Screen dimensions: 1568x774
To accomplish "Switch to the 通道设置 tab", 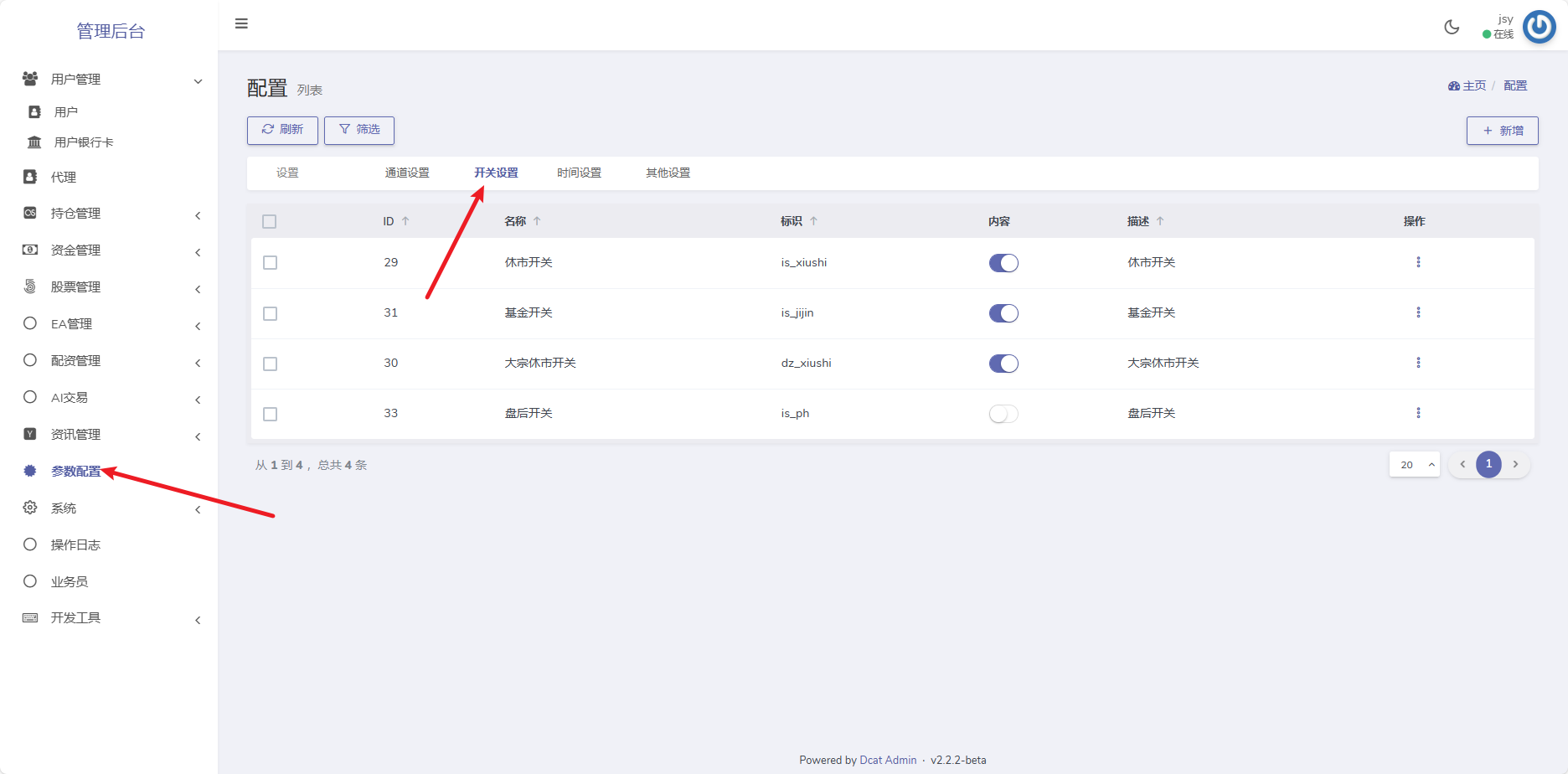I will tap(407, 173).
